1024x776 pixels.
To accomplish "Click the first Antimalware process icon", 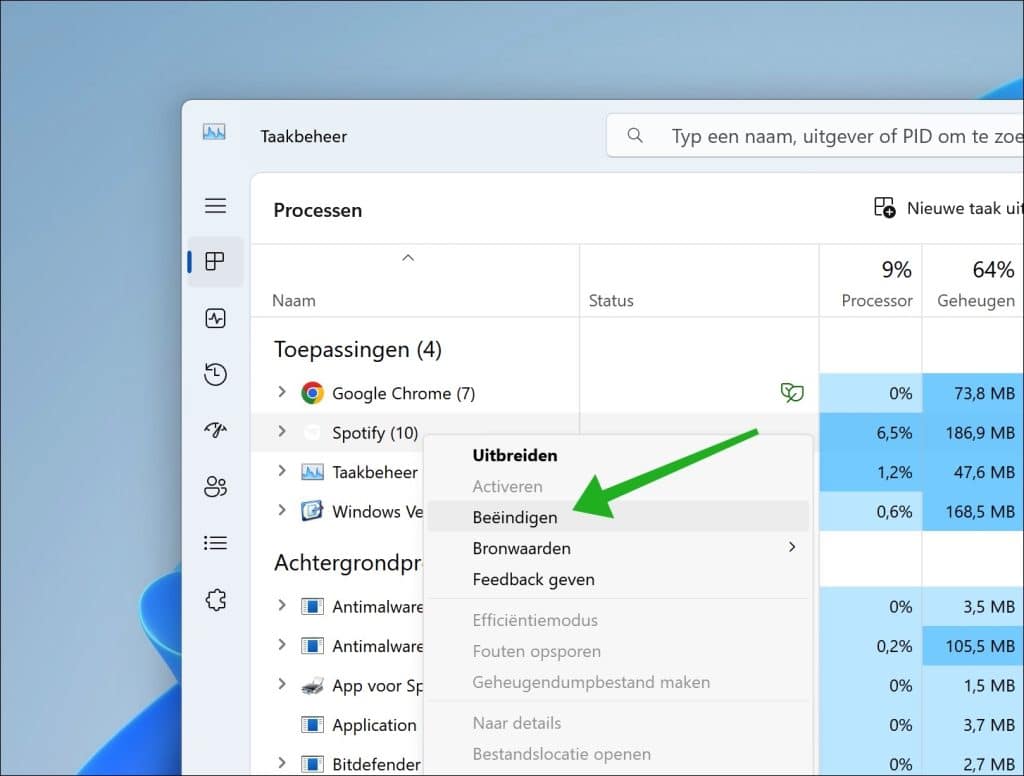I will (x=312, y=607).
